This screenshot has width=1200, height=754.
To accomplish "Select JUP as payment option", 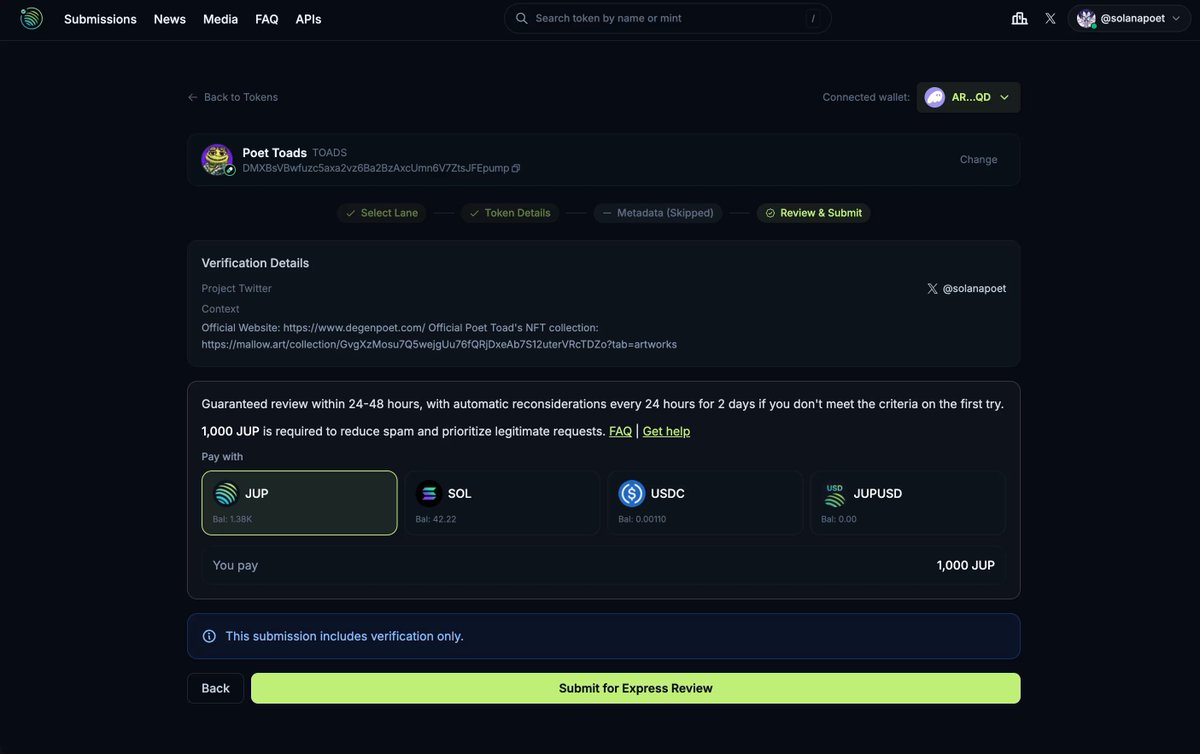I will pos(300,503).
